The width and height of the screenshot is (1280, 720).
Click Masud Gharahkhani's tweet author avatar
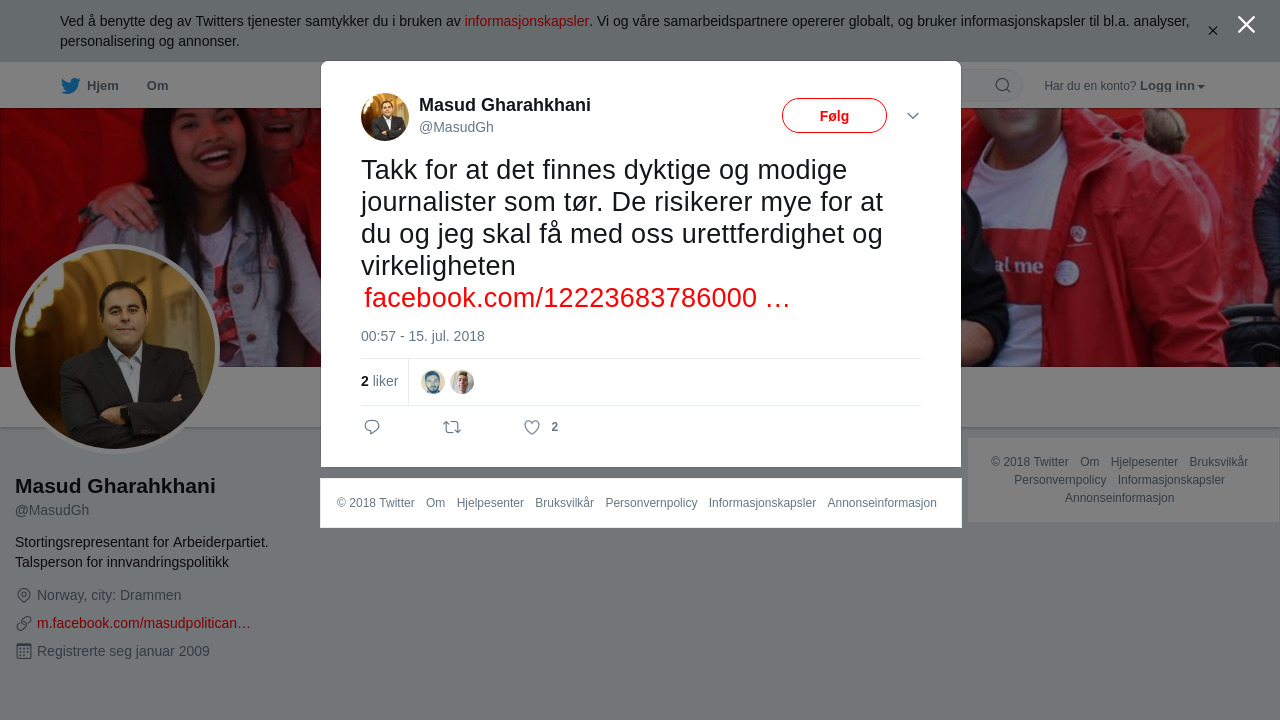(x=385, y=117)
